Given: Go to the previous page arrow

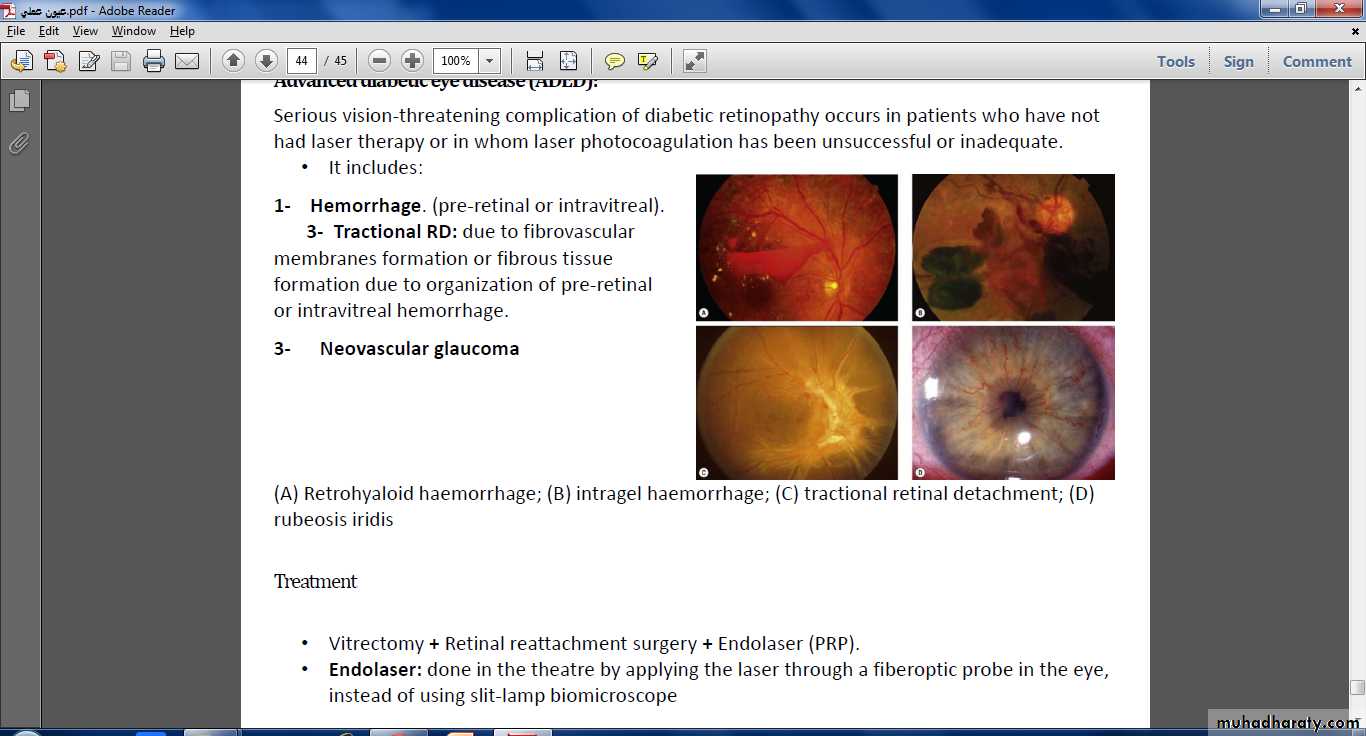Looking at the screenshot, I should click(x=233, y=61).
